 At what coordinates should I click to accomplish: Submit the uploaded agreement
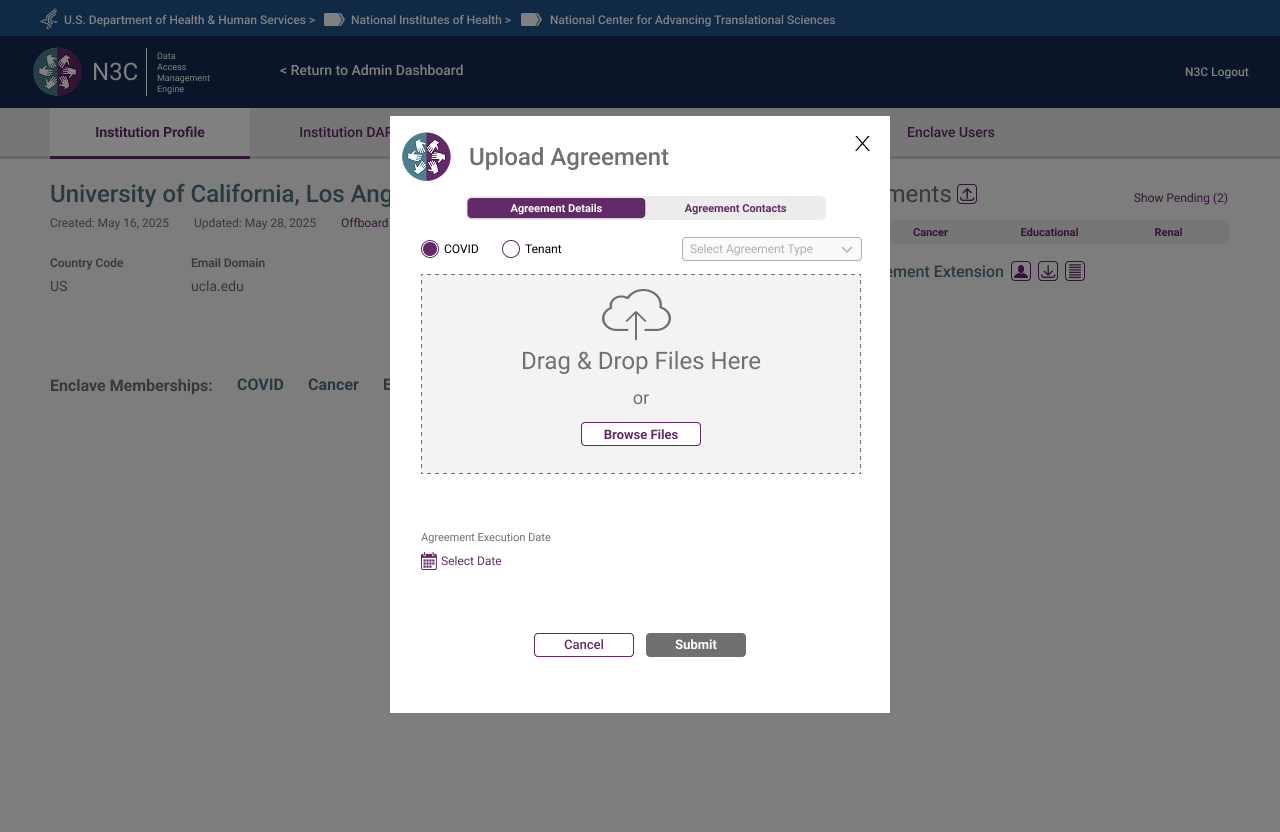(x=695, y=644)
